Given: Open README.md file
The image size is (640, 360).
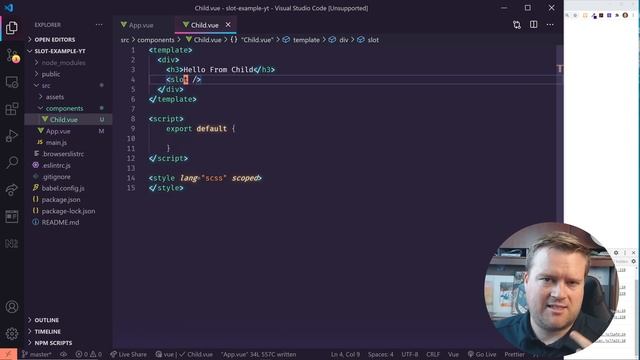Looking at the screenshot, I should (60, 222).
